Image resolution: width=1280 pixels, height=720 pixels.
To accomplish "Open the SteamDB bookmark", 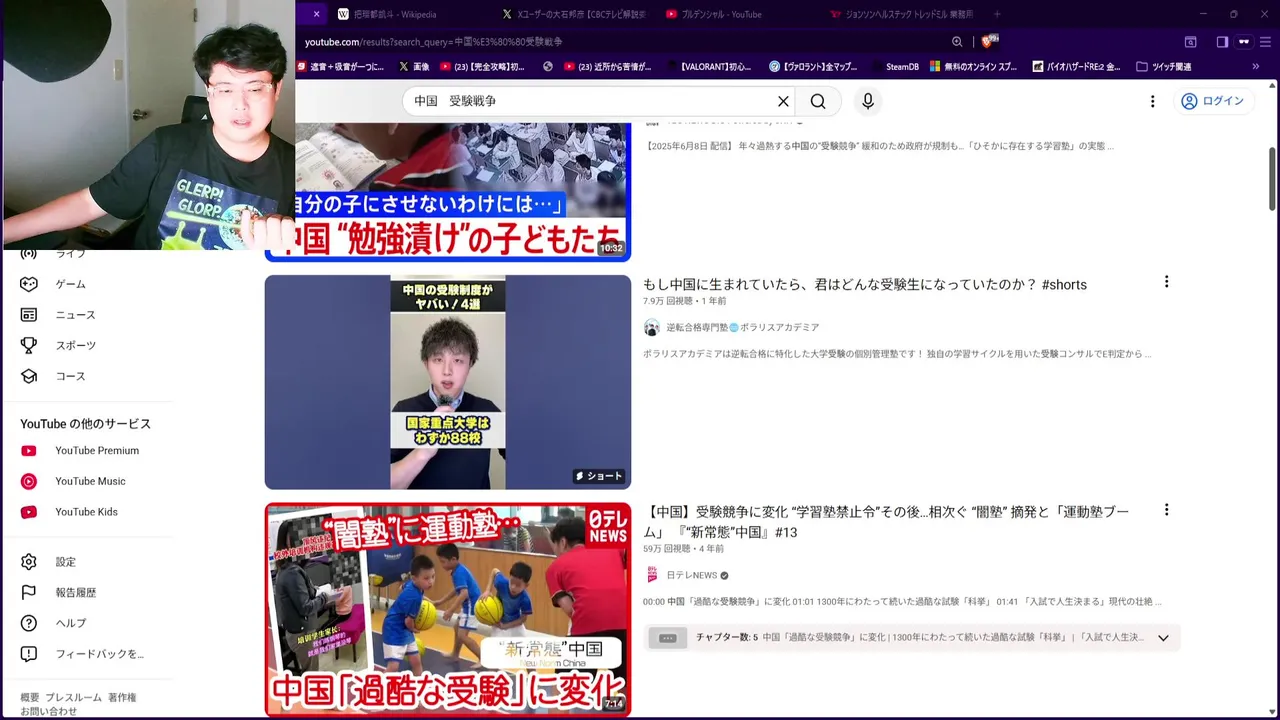I will pyautogui.click(x=894, y=67).
